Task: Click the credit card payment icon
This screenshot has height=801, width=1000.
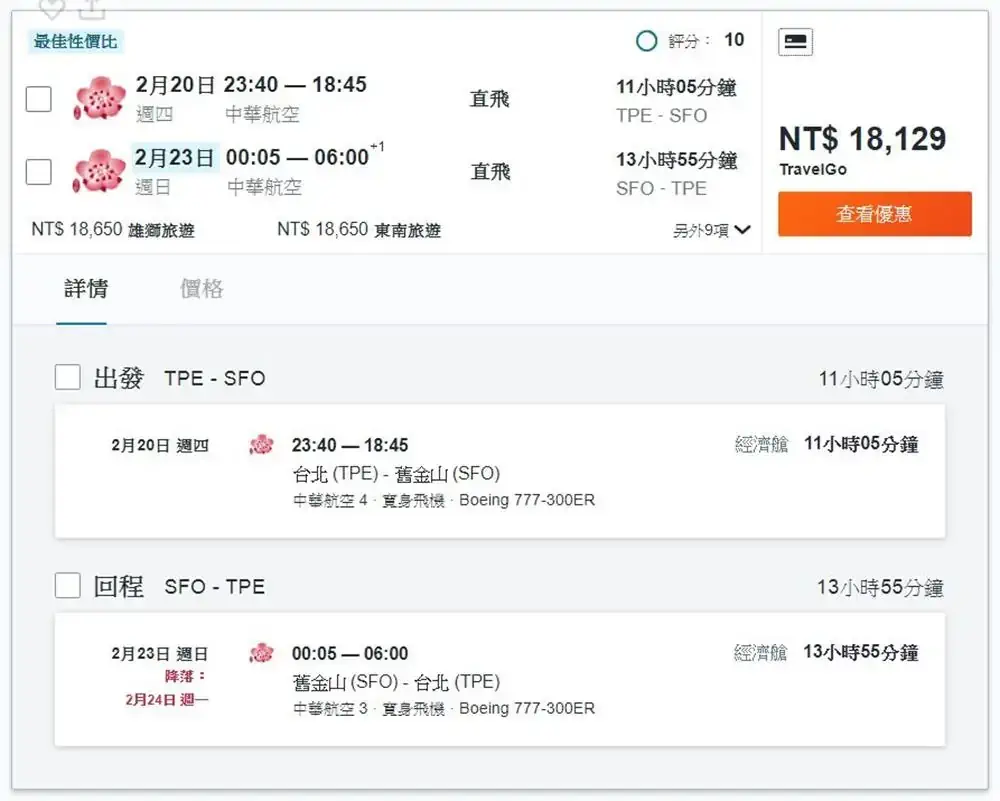Action: point(795,42)
